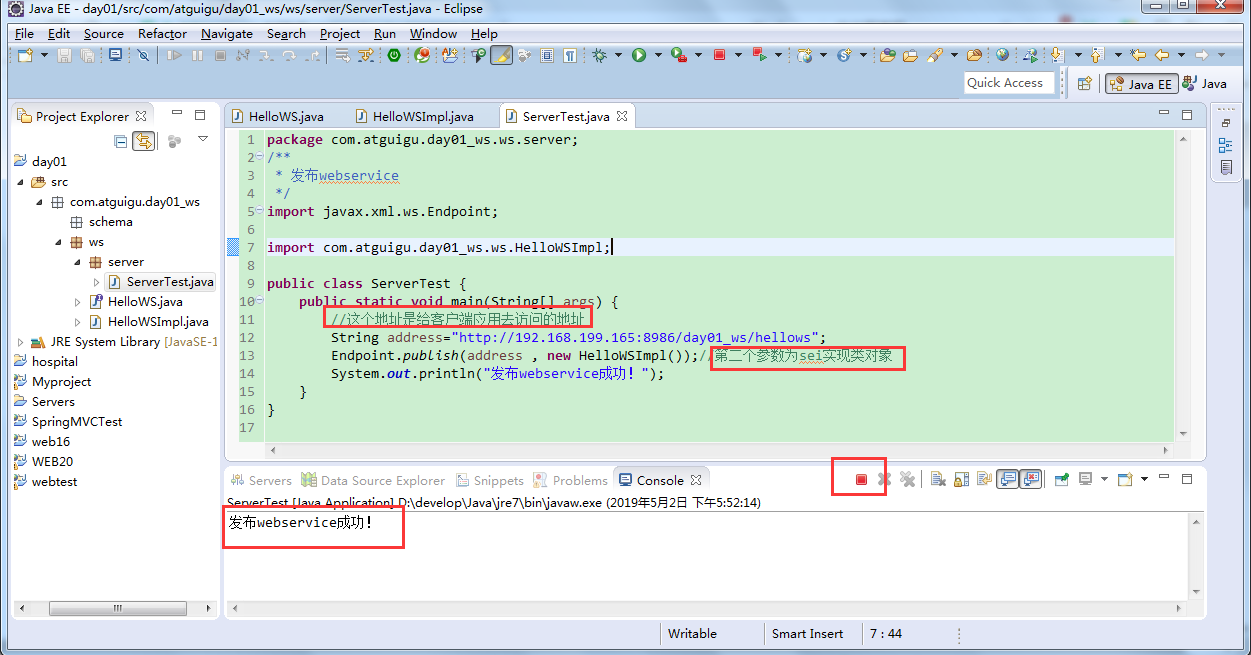The image size is (1251, 655).
Task: Select the hospital project
Action: [x=46, y=362]
